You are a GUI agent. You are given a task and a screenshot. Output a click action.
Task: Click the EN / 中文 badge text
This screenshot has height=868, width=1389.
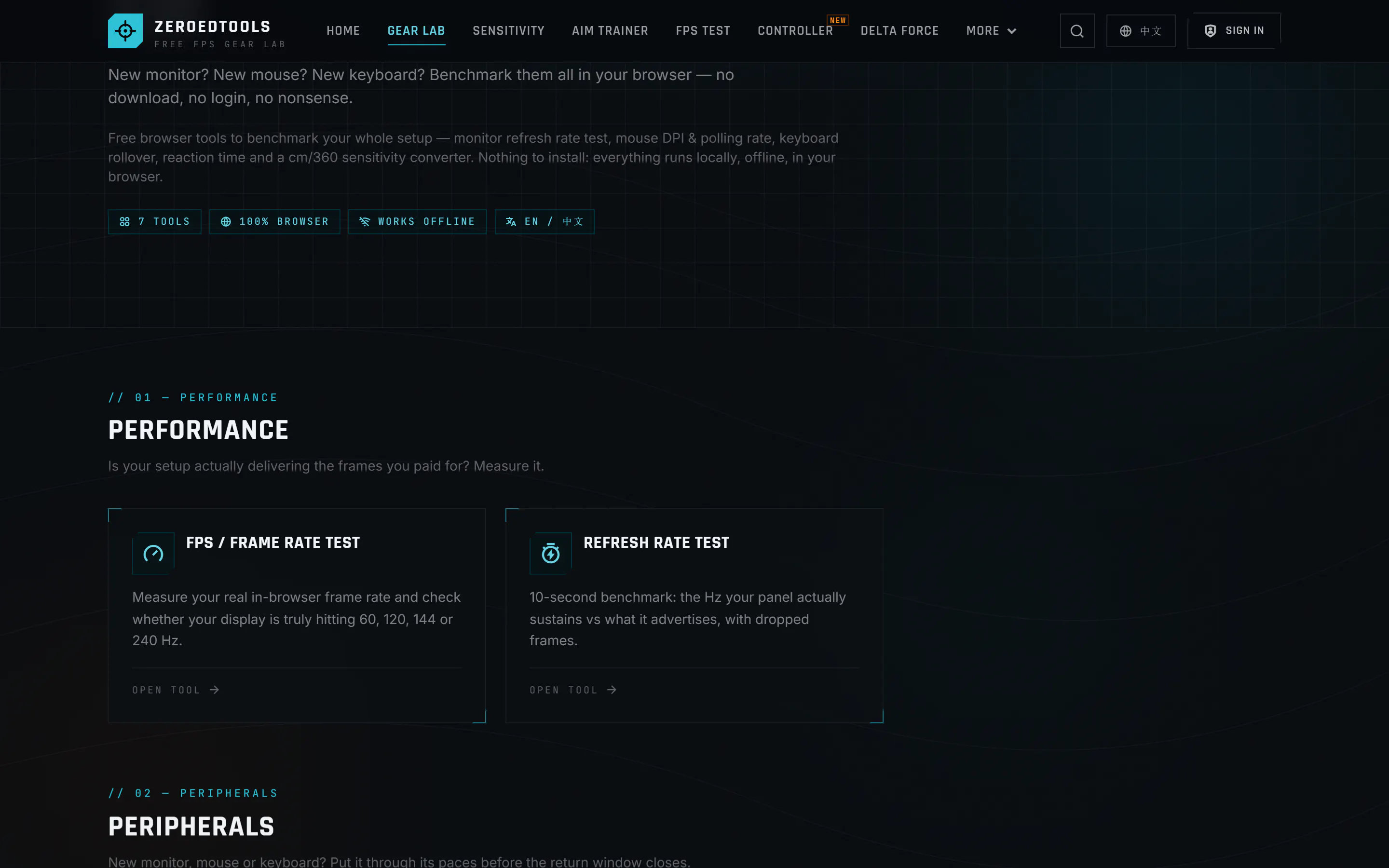(x=554, y=222)
